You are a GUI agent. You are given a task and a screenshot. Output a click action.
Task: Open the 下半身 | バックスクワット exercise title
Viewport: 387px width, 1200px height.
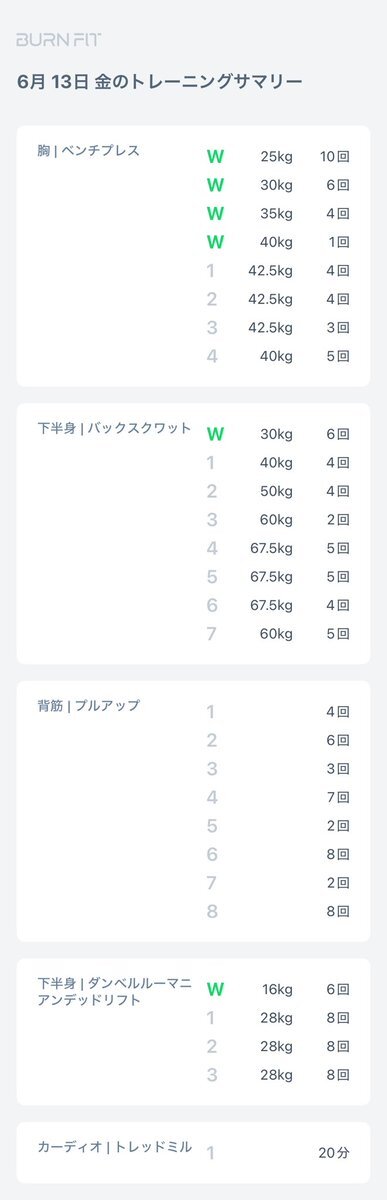[114, 428]
